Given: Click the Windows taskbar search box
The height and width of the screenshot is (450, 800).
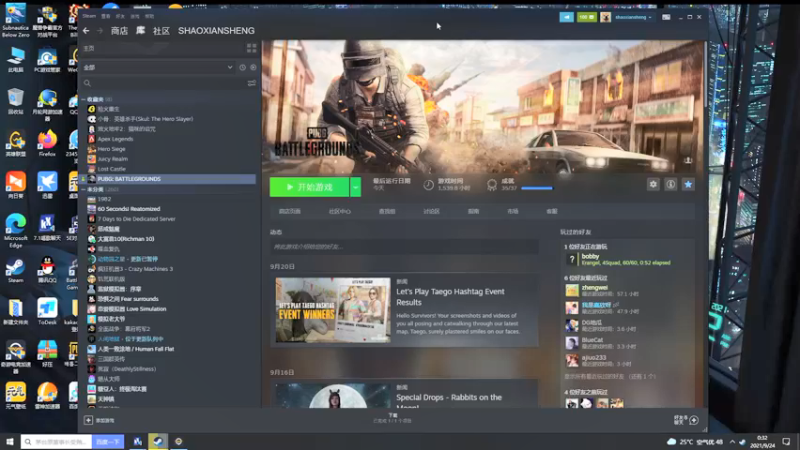Looking at the screenshot, I should tap(57, 442).
